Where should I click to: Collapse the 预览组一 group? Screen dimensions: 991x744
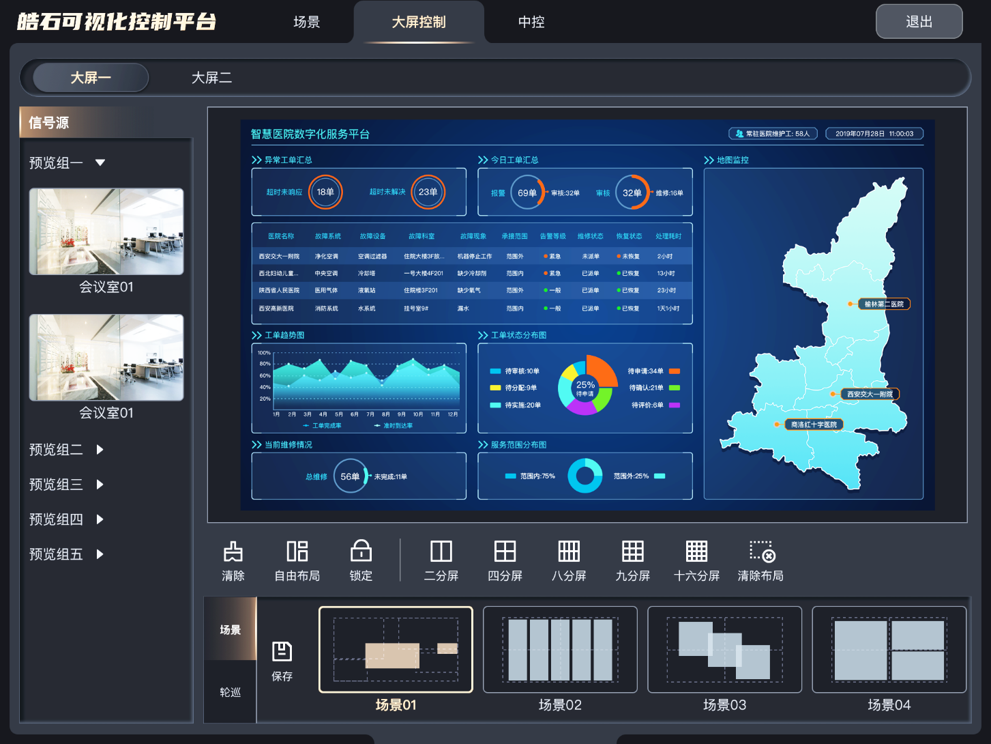(100, 163)
